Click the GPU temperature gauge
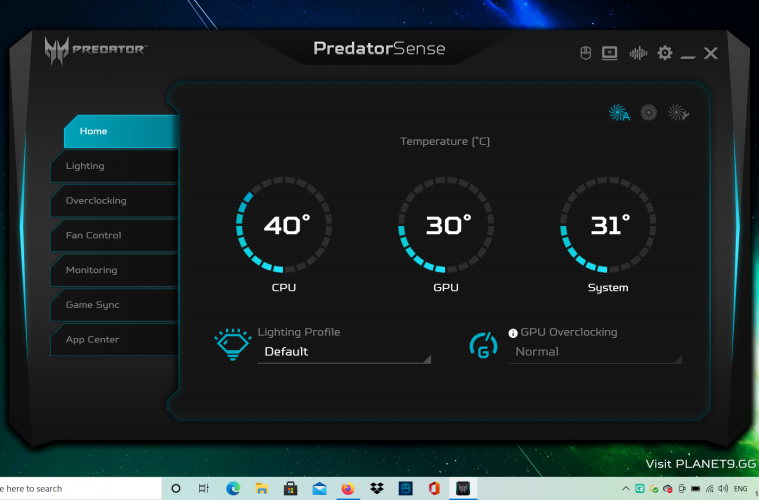 point(446,225)
